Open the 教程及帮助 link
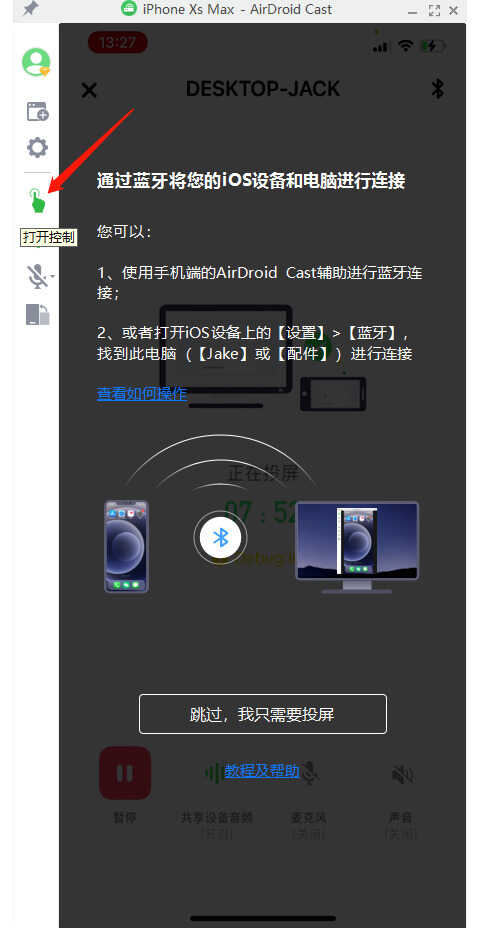The image size is (492, 937). [x=262, y=771]
